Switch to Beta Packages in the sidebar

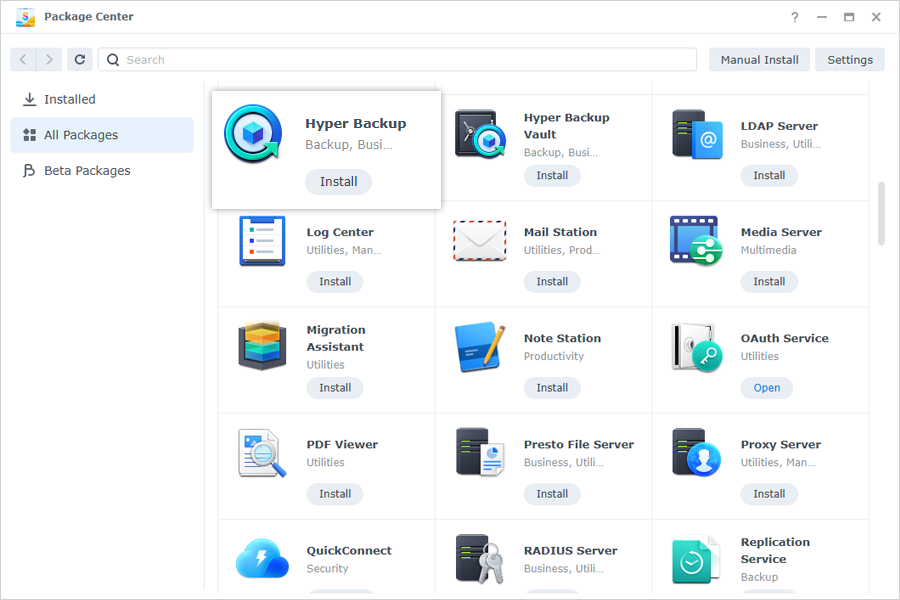tap(102, 171)
